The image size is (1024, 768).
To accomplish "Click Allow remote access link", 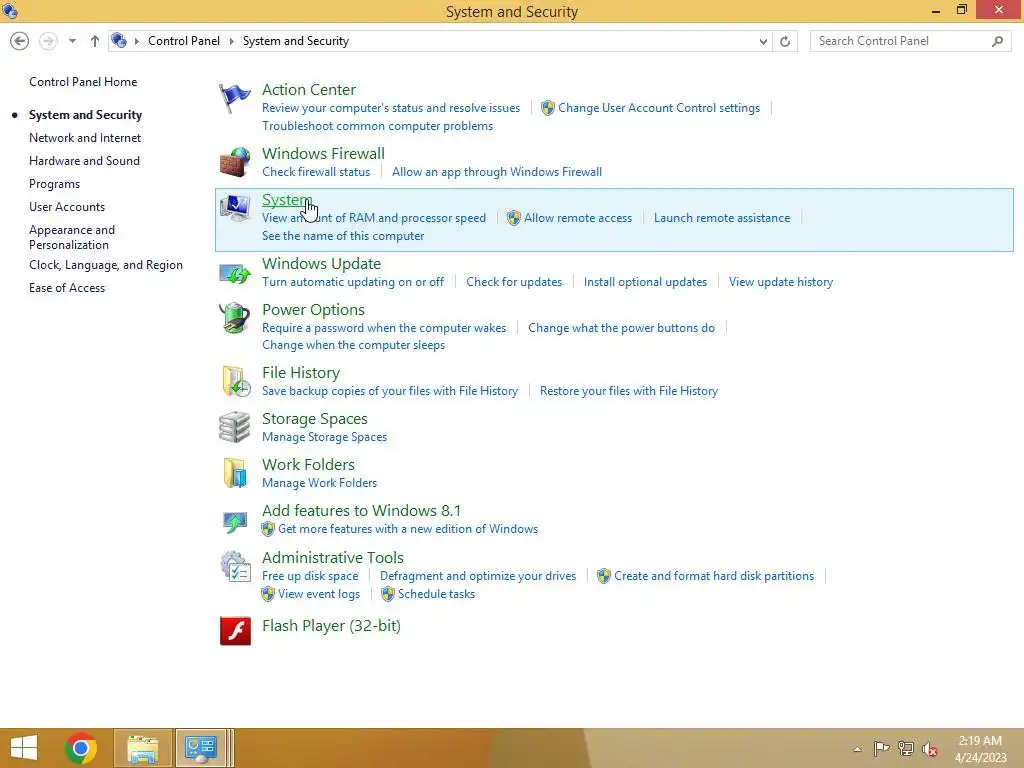I will point(578,218).
